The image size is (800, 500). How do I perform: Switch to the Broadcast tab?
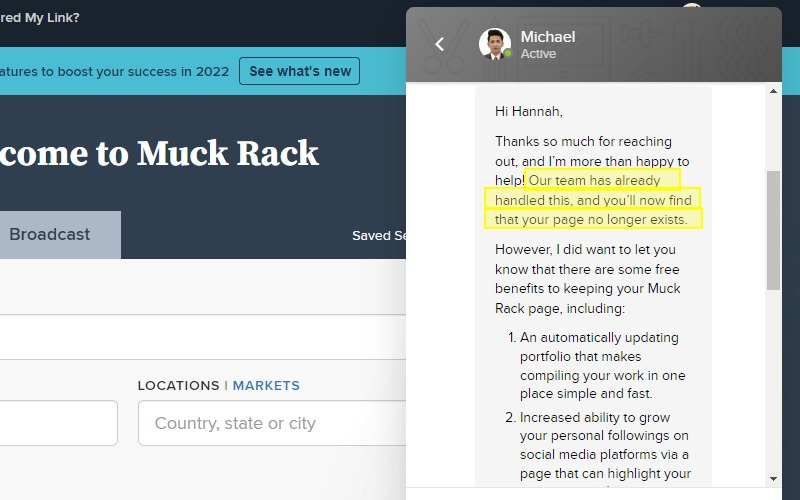click(49, 235)
